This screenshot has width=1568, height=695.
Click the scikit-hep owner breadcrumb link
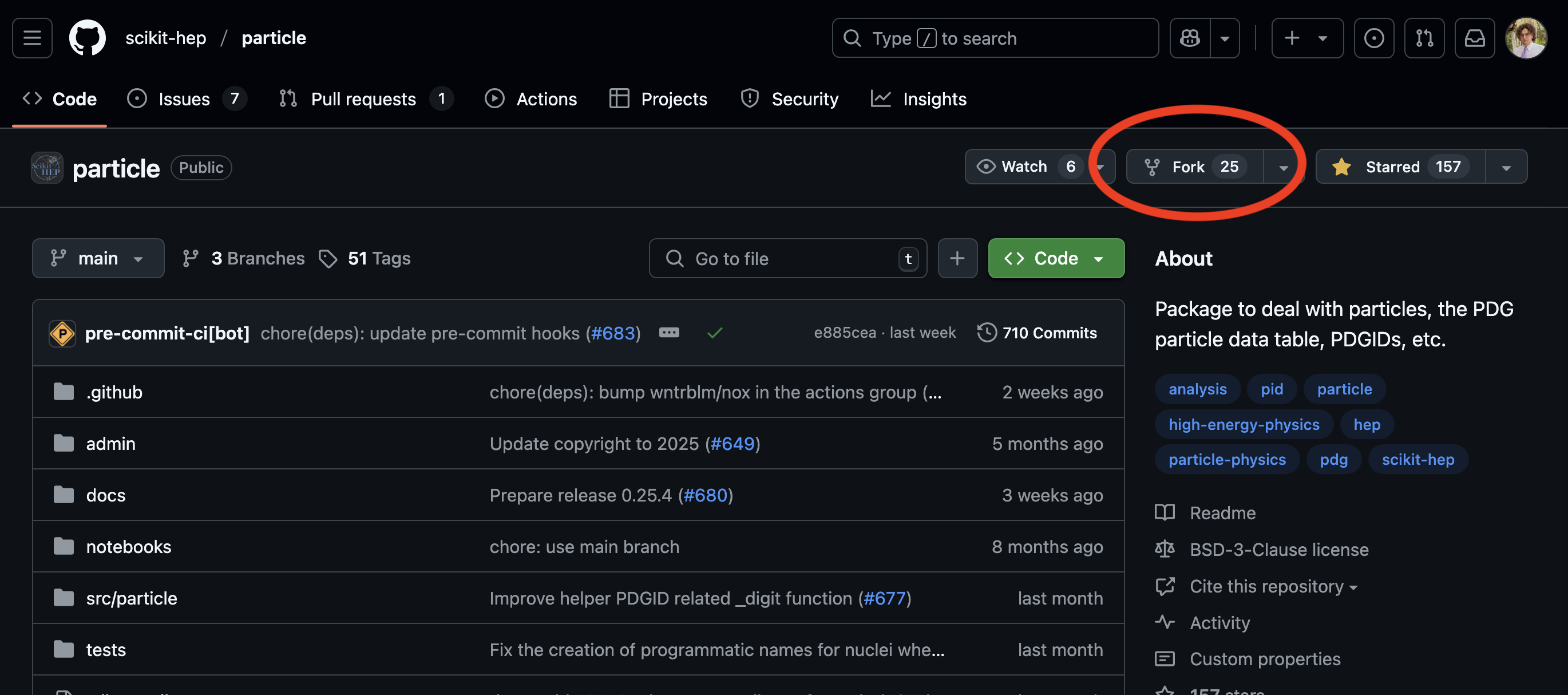pyautogui.click(x=165, y=38)
